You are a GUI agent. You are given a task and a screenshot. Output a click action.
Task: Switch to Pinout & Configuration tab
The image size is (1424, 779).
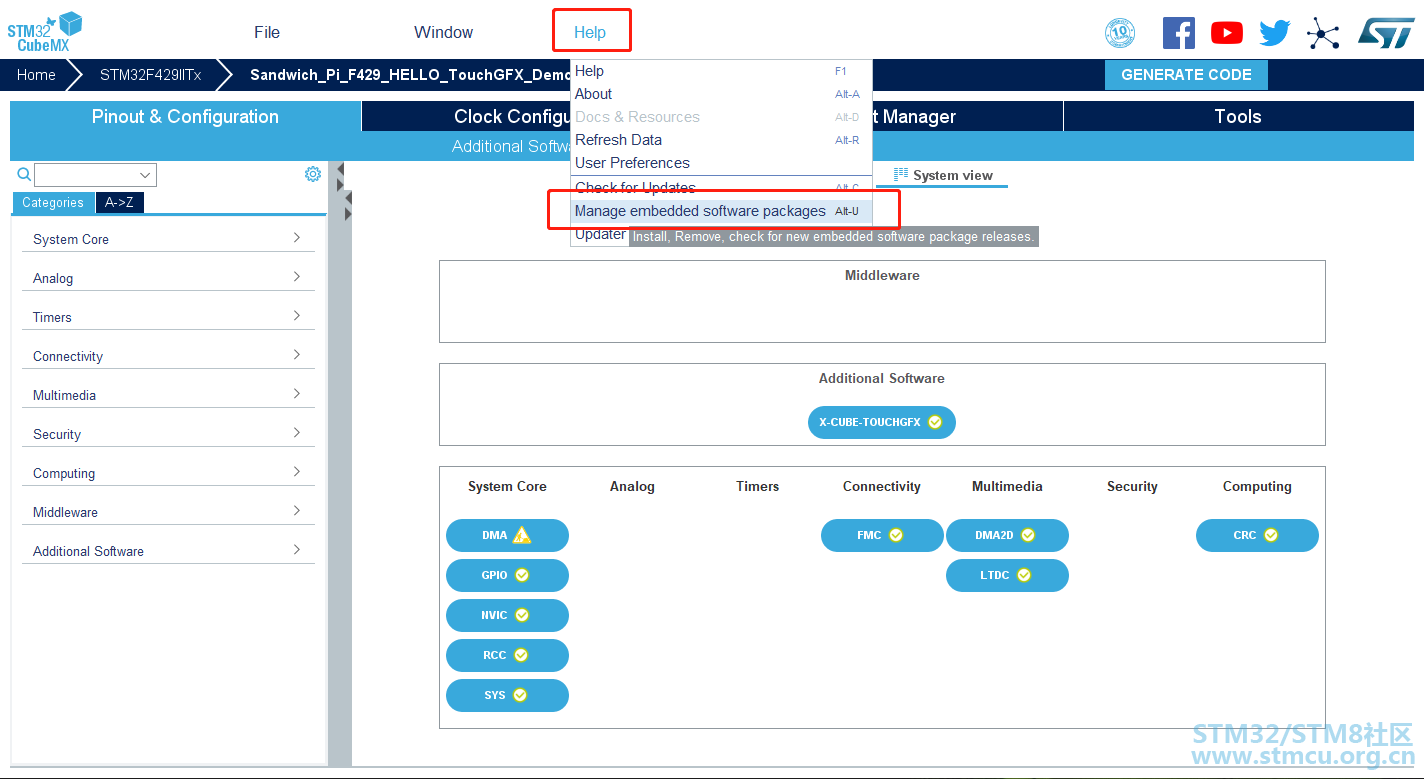click(x=186, y=116)
